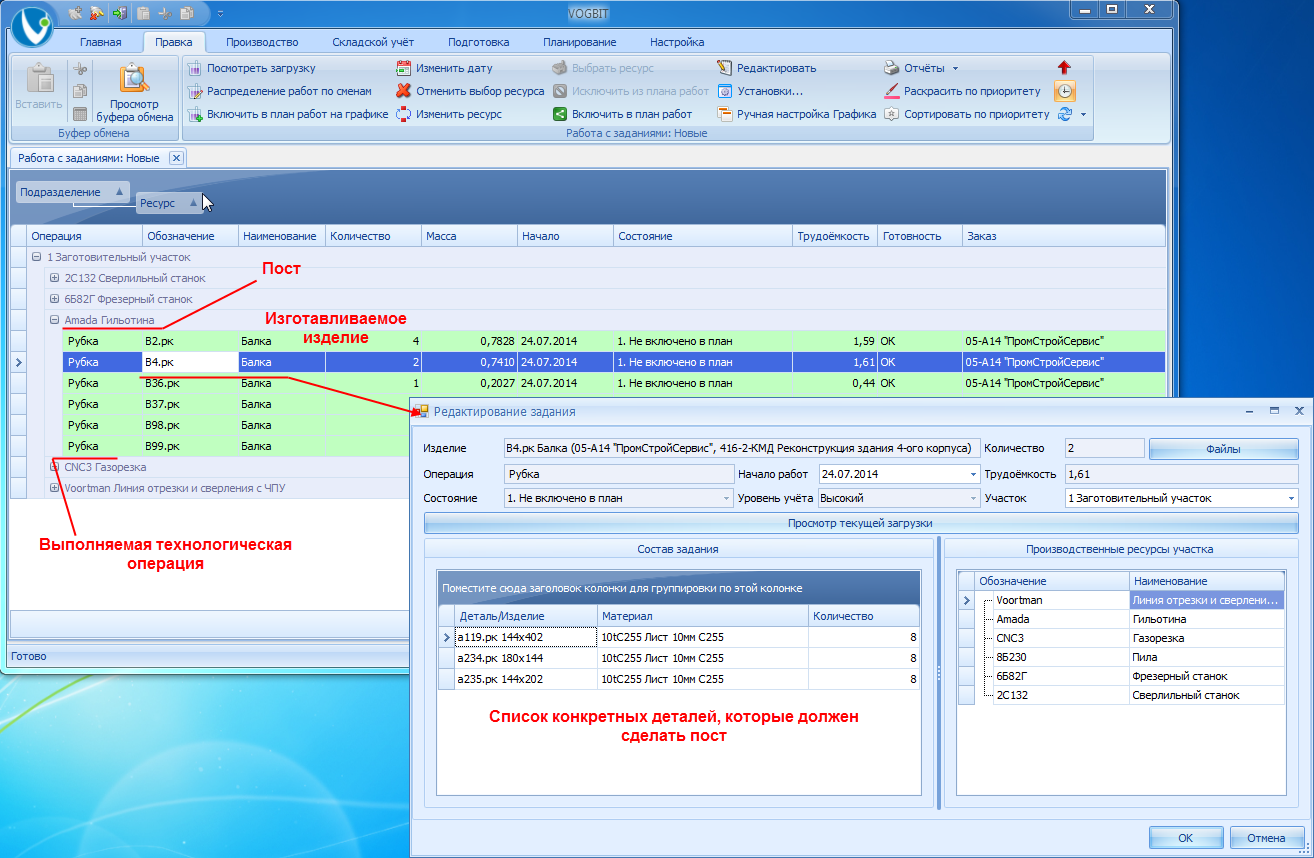Open Начало работ date dropdown
The width and height of the screenshot is (1314, 858).
coord(973,474)
